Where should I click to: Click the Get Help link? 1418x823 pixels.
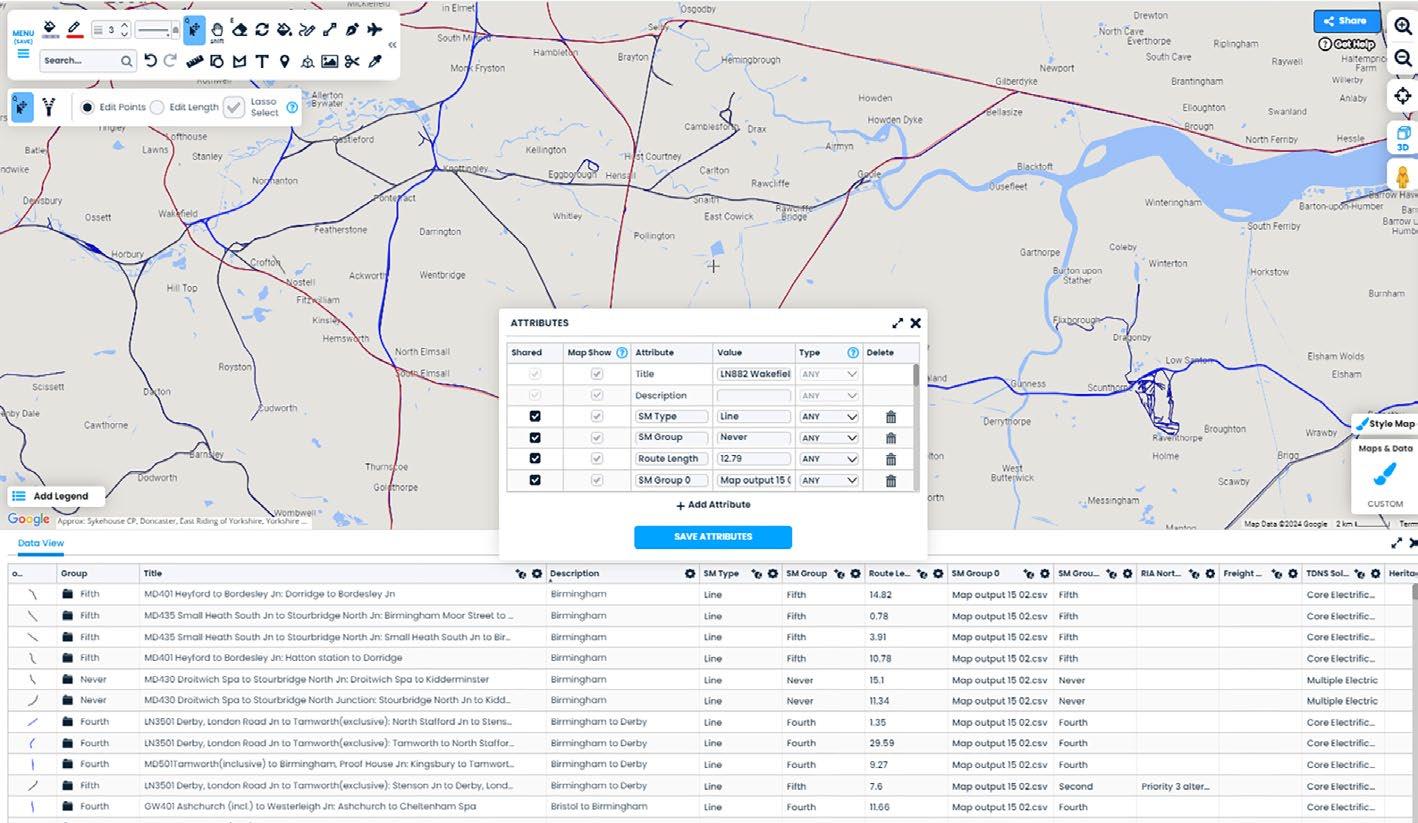pos(1347,44)
